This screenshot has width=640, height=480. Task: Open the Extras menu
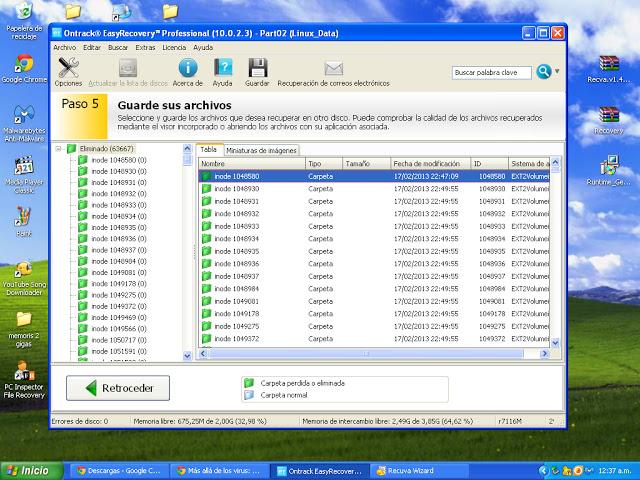coord(146,47)
